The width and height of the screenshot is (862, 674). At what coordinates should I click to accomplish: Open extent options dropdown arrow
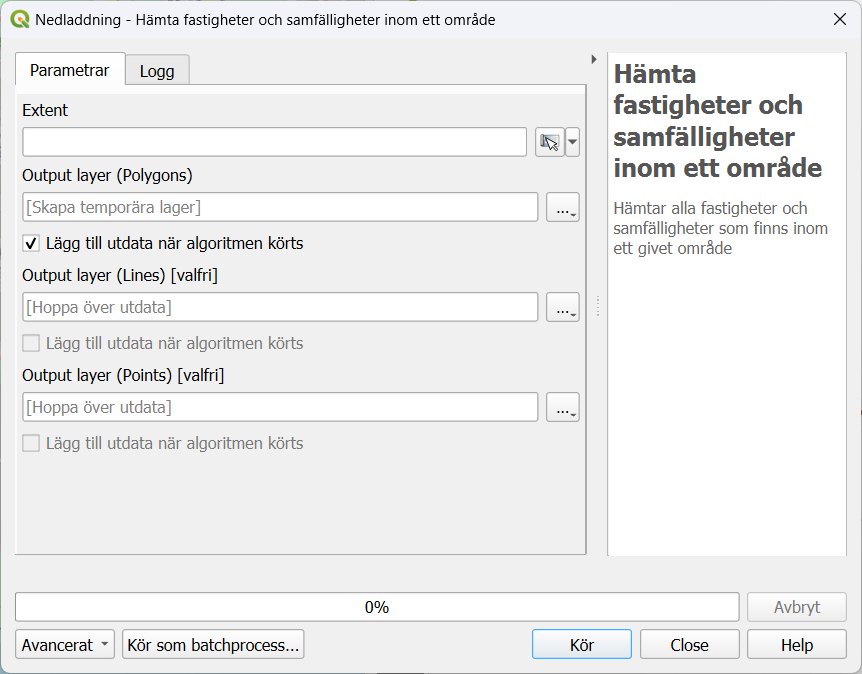[572, 142]
